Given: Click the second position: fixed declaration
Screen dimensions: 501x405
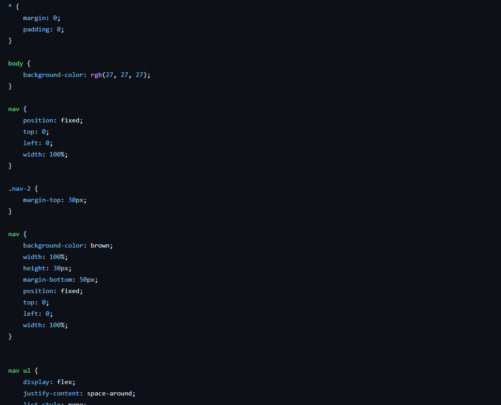Looking at the screenshot, I should point(53,291).
